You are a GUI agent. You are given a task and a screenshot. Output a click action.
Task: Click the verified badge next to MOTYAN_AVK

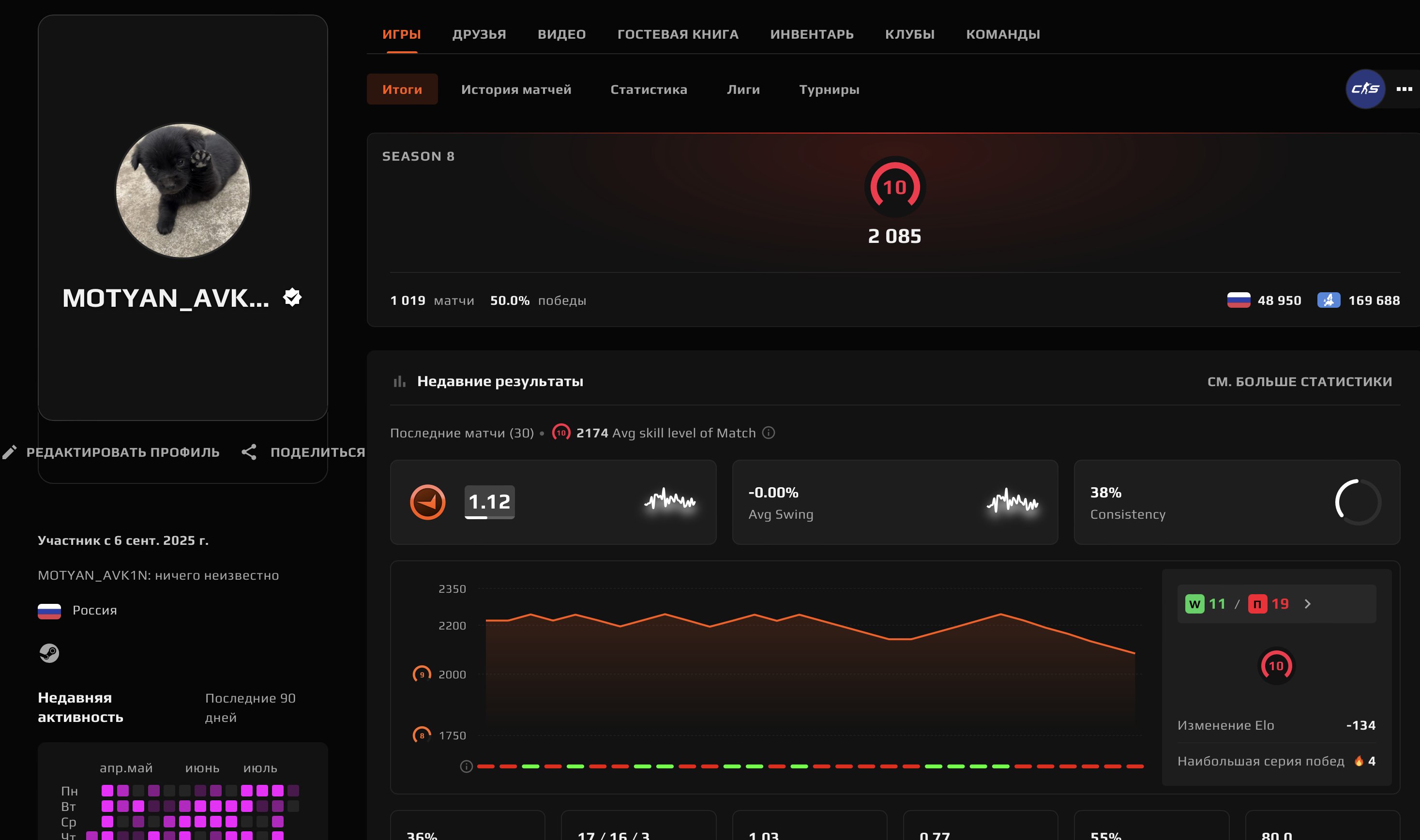click(x=292, y=297)
